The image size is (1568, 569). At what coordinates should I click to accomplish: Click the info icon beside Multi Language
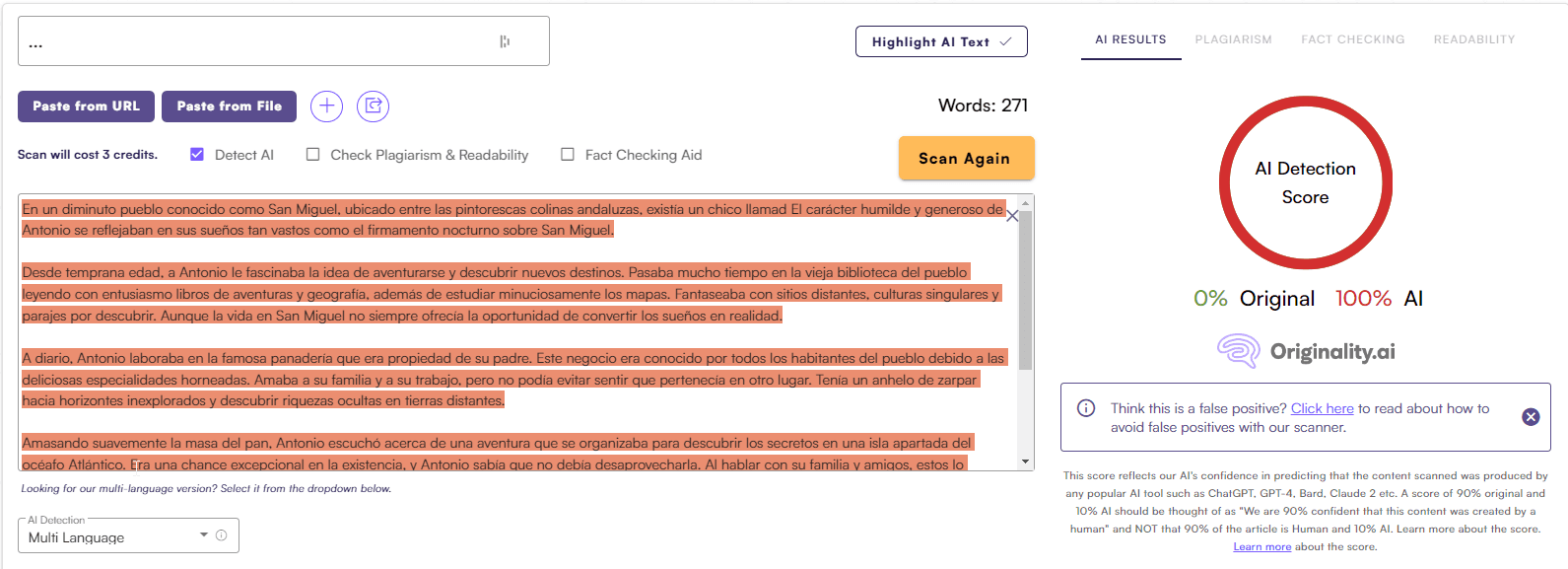(222, 535)
